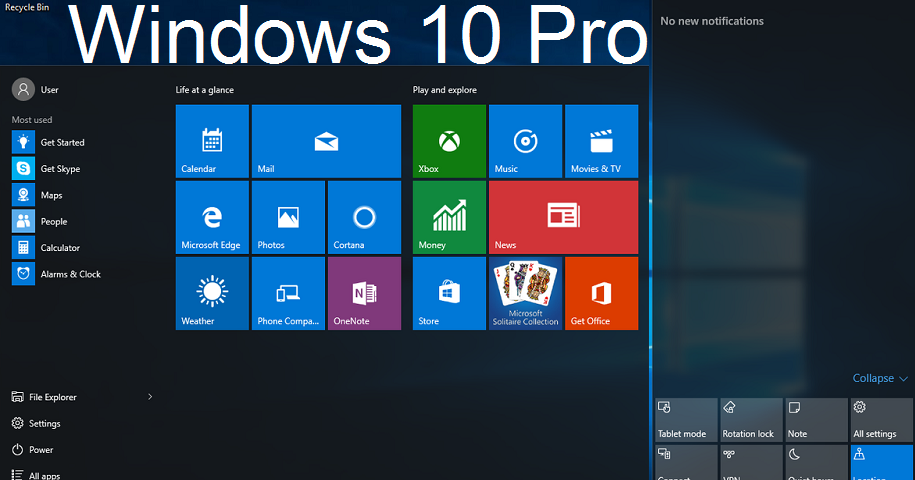Click the Most used heading
Viewport: 915px width, 480px height.
pyautogui.click(x=32, y=120)
